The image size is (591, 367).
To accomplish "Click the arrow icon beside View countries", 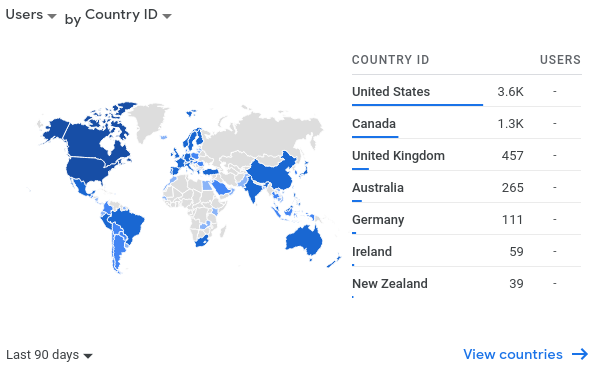I will tap(580, 354).
